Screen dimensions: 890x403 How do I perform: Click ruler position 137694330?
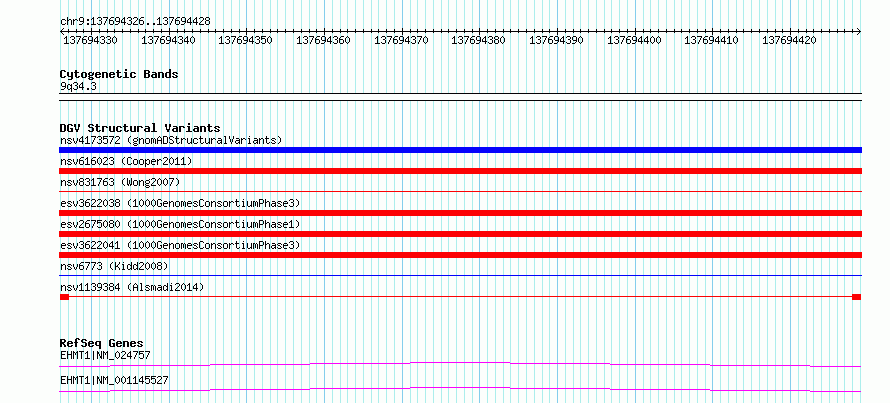pyautogui.click(x=90, y=40)
